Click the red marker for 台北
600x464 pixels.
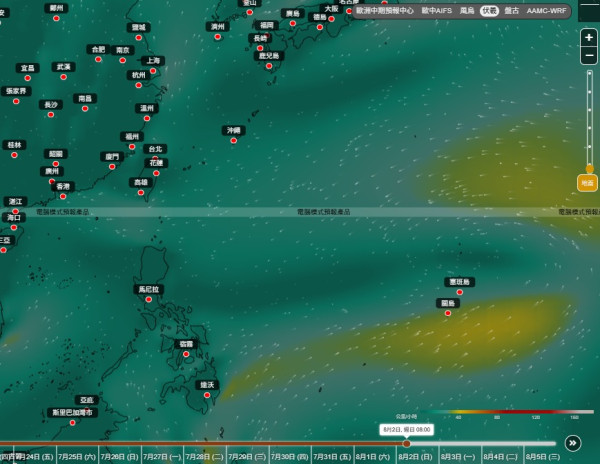pyautogui.click(x=155, y=158)
